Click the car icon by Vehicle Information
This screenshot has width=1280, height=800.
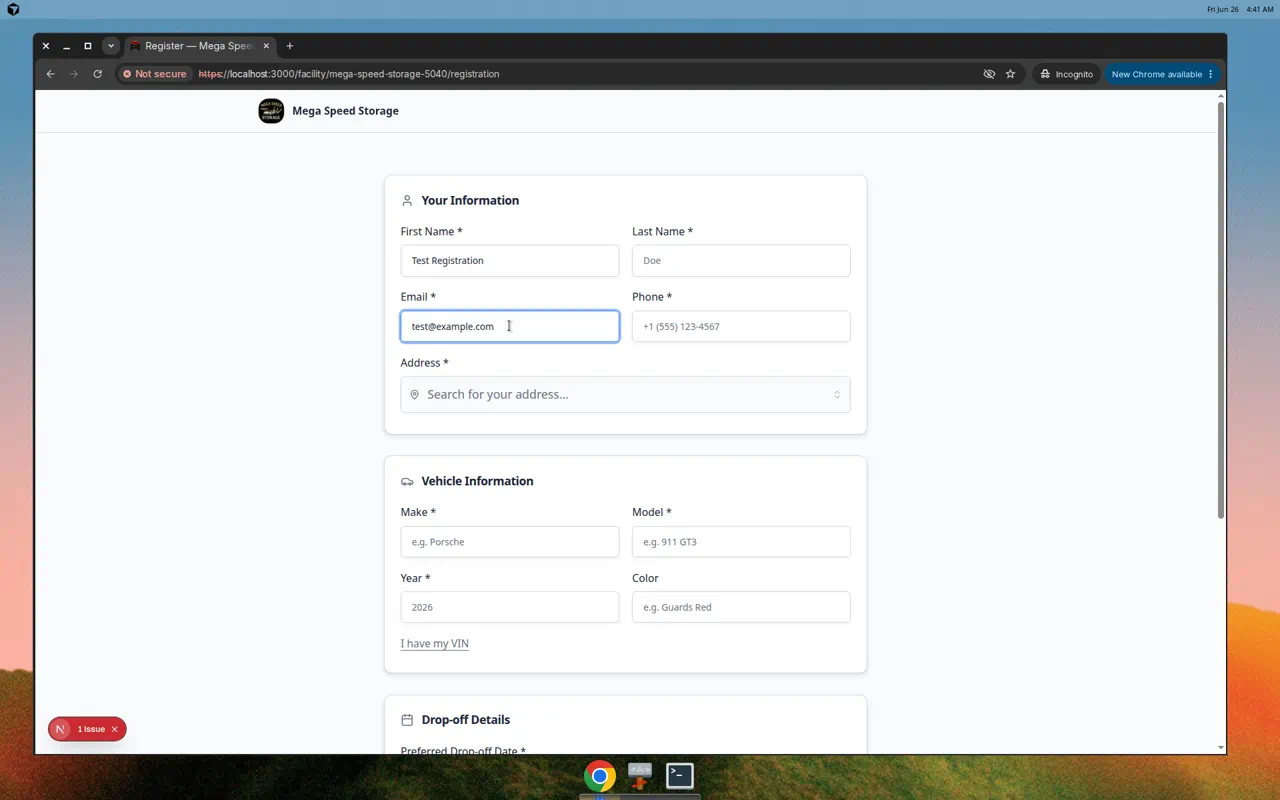[407, 481]
